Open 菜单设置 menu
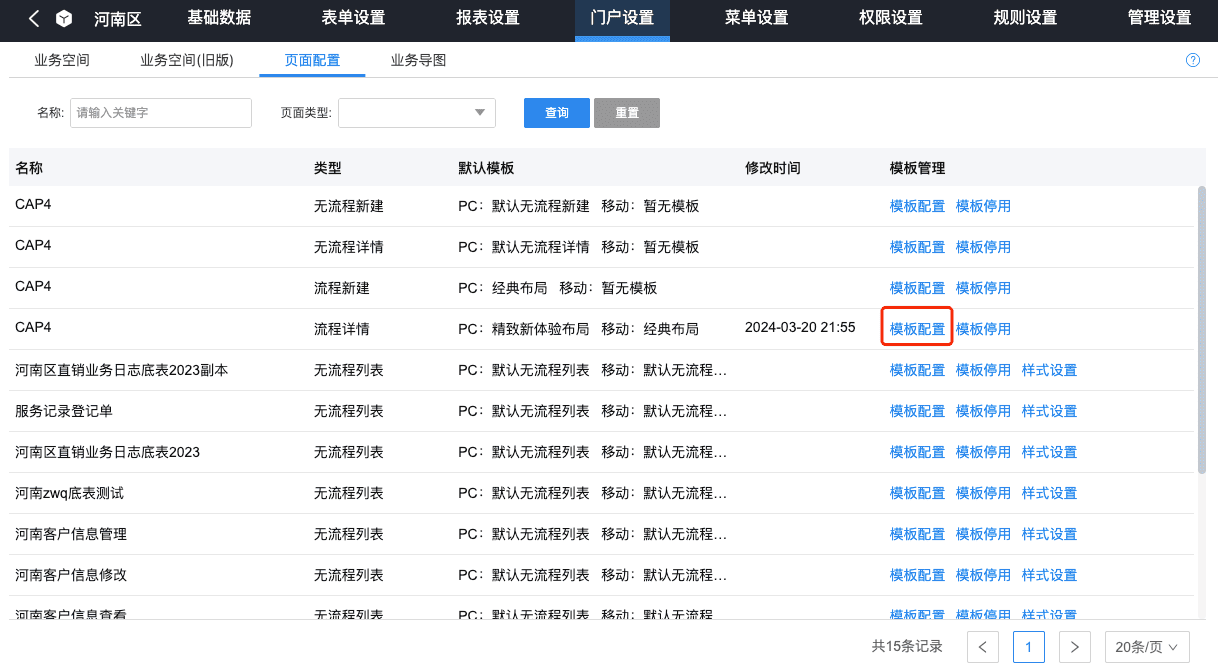Viewport: 1218px width, 672px height. (x=756, y=18)
